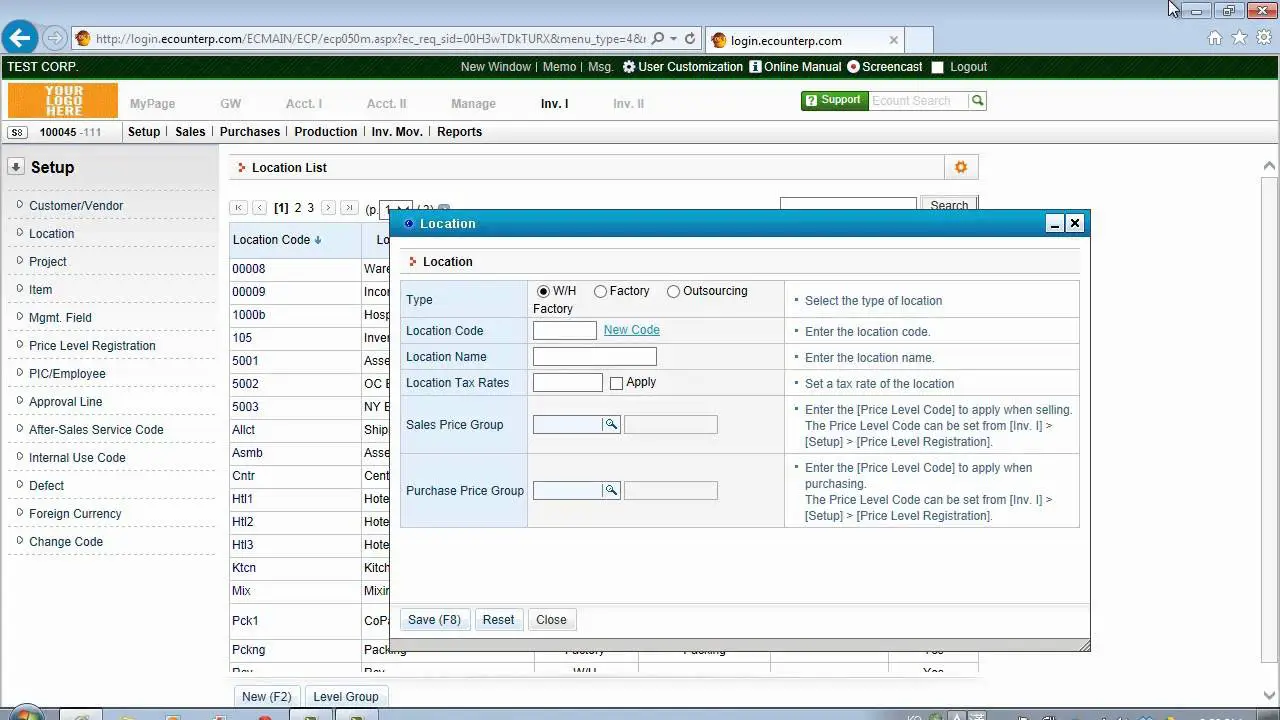Open the Reports submenu
This screenshot has height=720, width=1280.
(x=460, y=132)
